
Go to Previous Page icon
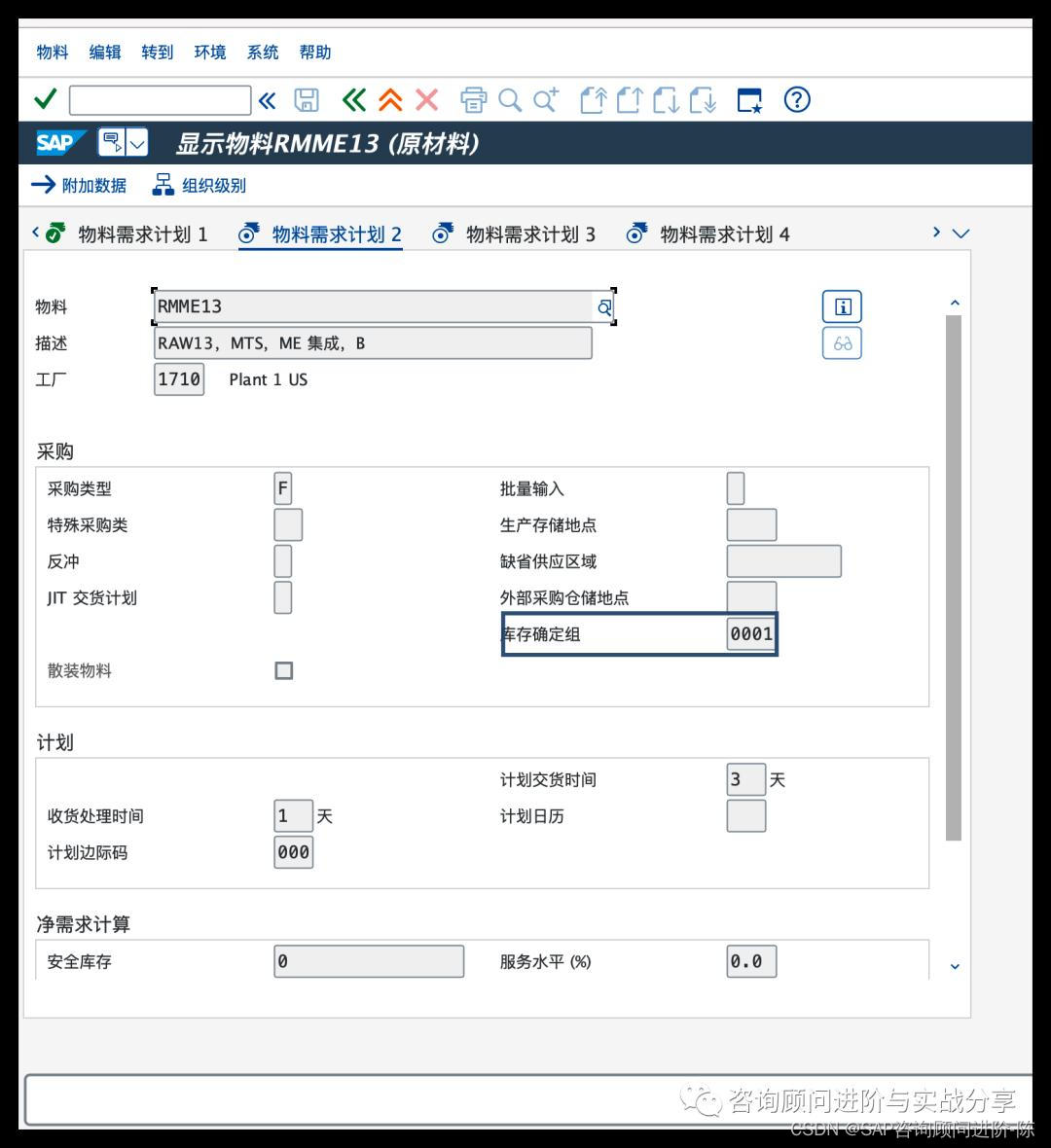(630, 99)
